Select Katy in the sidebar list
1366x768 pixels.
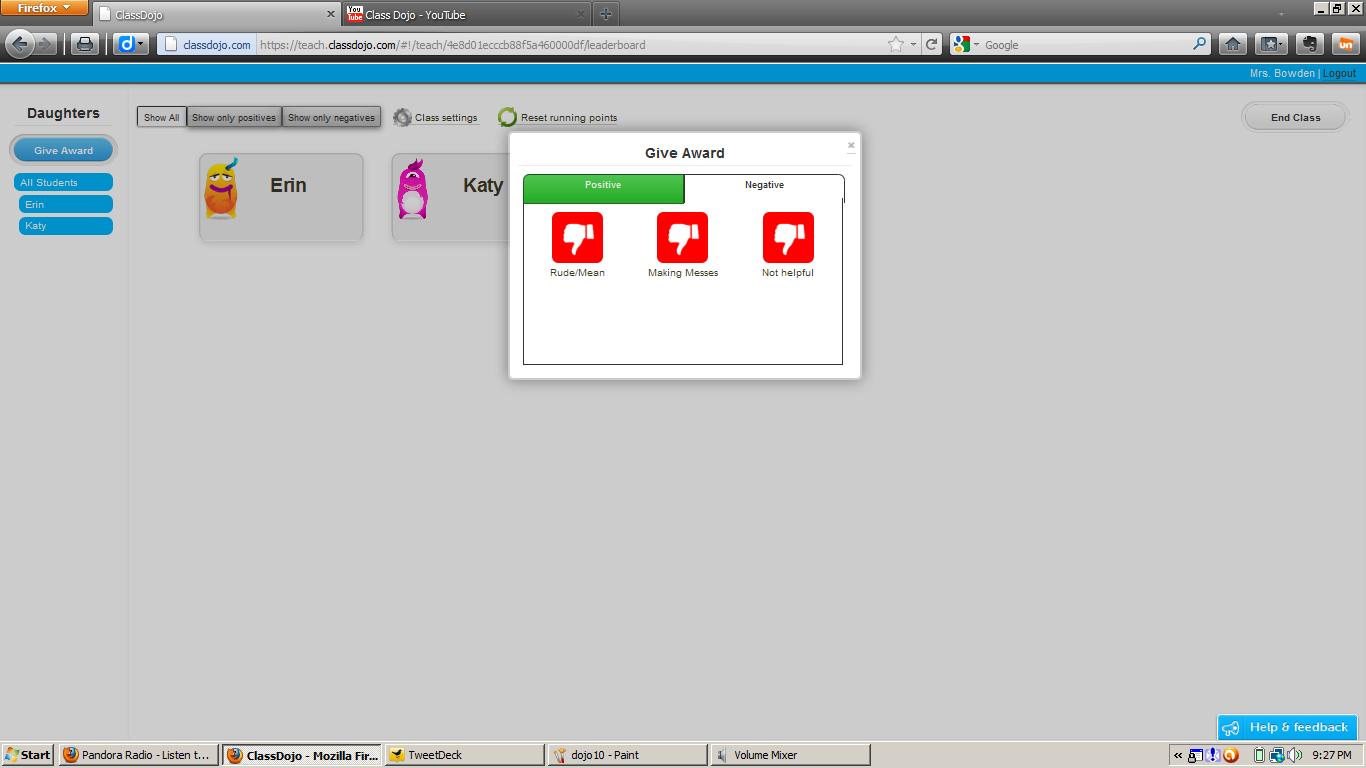point(66,225)
